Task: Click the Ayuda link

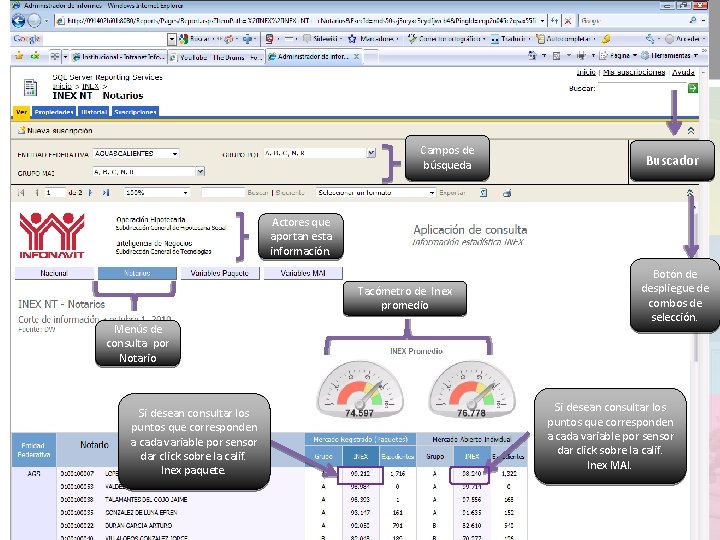Action: click(x=683, y=72)
